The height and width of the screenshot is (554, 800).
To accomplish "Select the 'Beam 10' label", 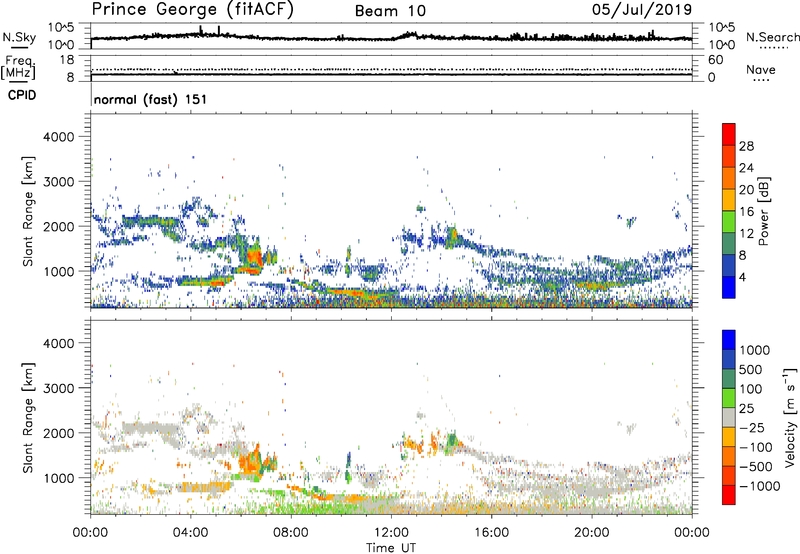I will click(x=390, y=11).
